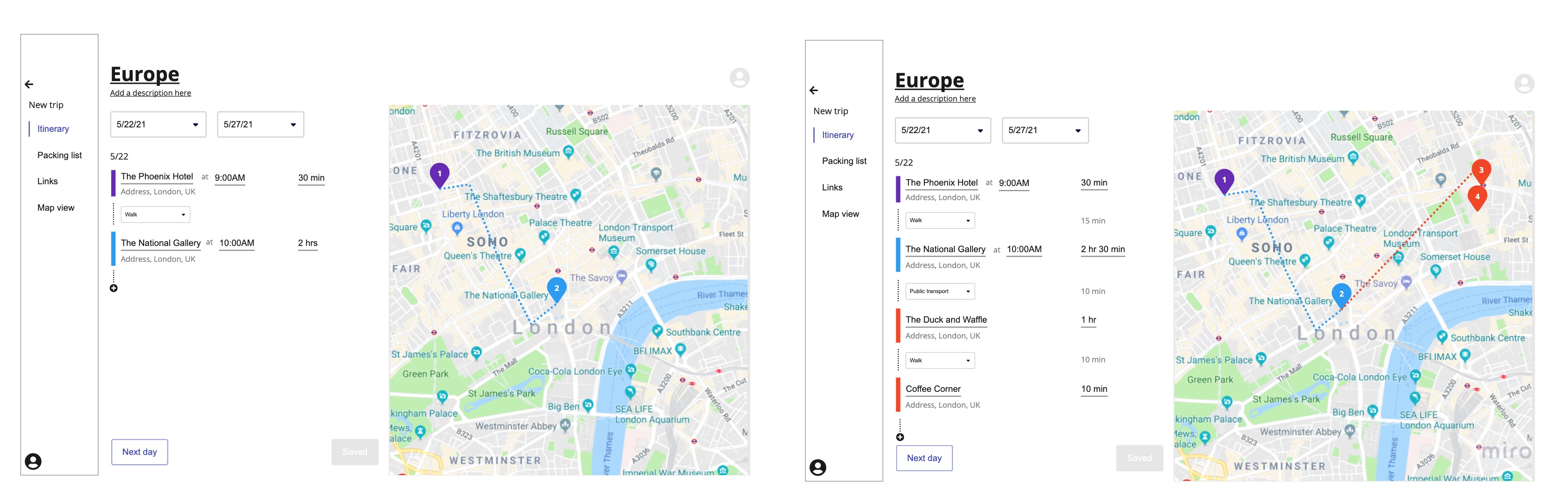This screenshot has height=495, width=1568.
Task: Click Southbank Centre marker on left map
Action: coord(657,331)
